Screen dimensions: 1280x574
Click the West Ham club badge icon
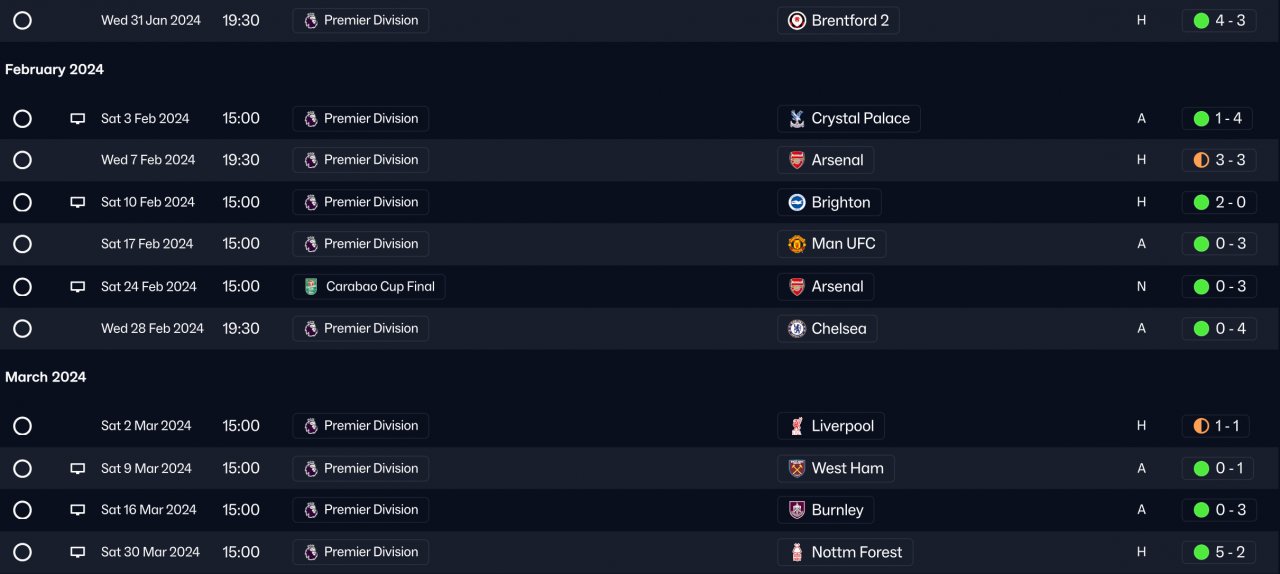point(797,468)
